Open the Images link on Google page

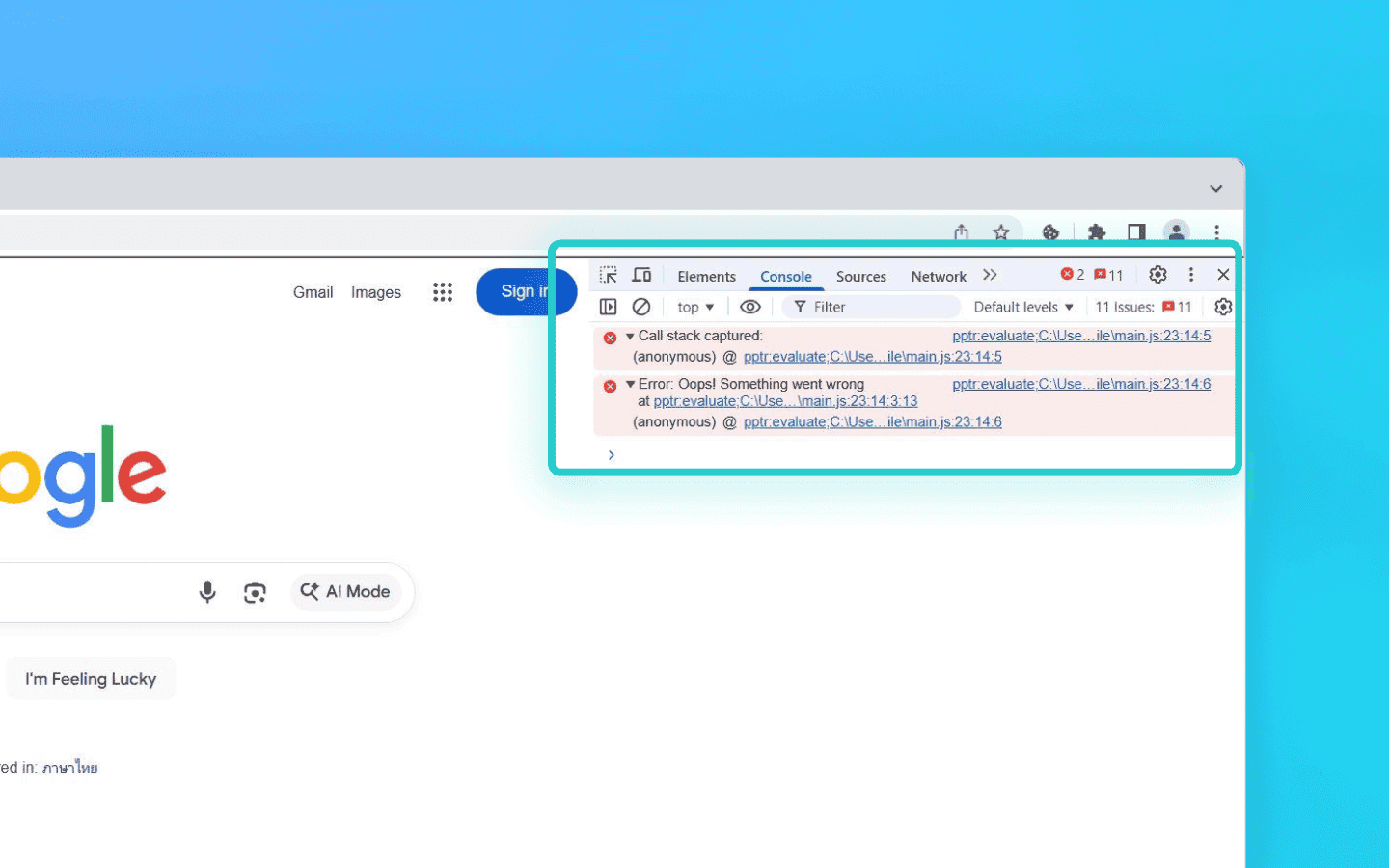click(376, 292)
